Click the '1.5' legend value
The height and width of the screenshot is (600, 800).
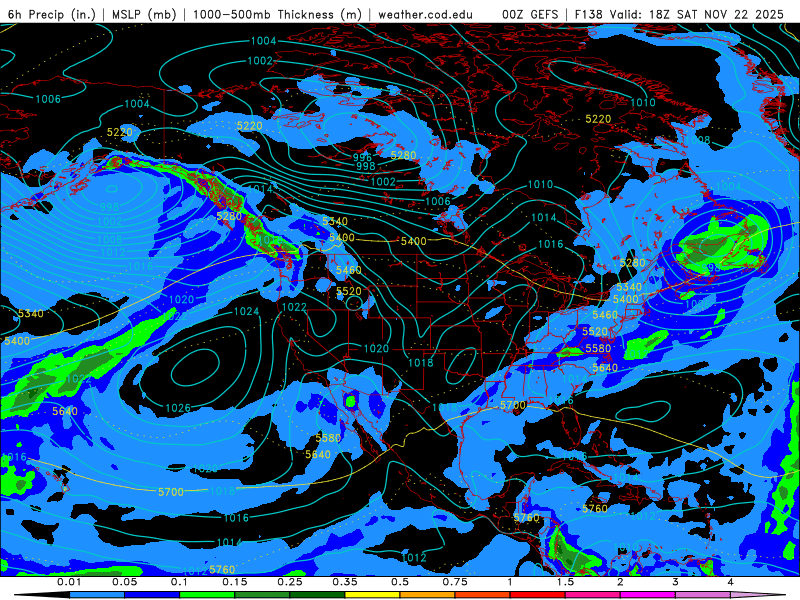point(565,582)
